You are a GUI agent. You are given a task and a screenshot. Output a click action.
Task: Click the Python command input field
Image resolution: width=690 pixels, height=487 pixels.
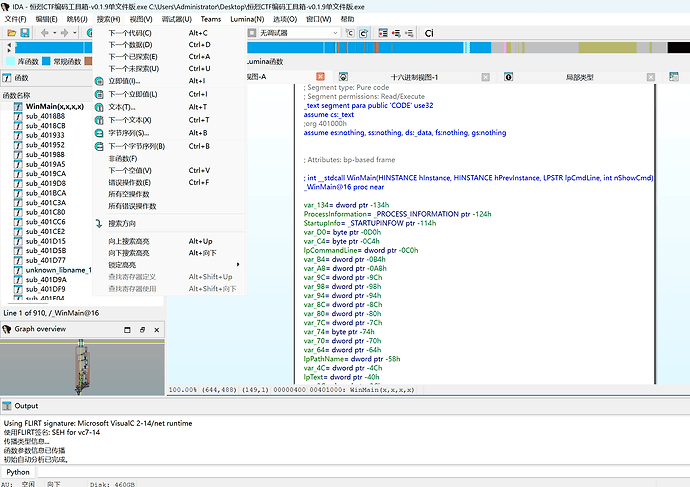[363, 472]
